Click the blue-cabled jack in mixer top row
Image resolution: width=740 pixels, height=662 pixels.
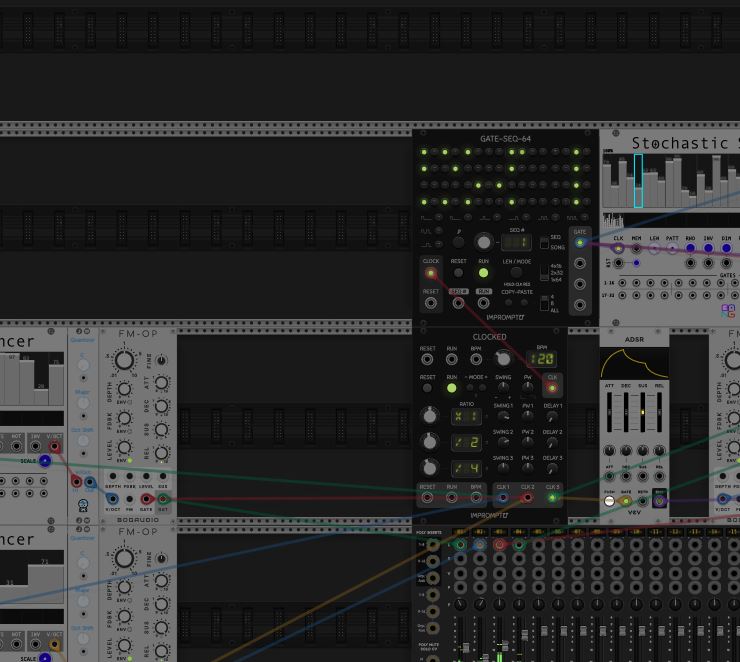tap(479, 545)
